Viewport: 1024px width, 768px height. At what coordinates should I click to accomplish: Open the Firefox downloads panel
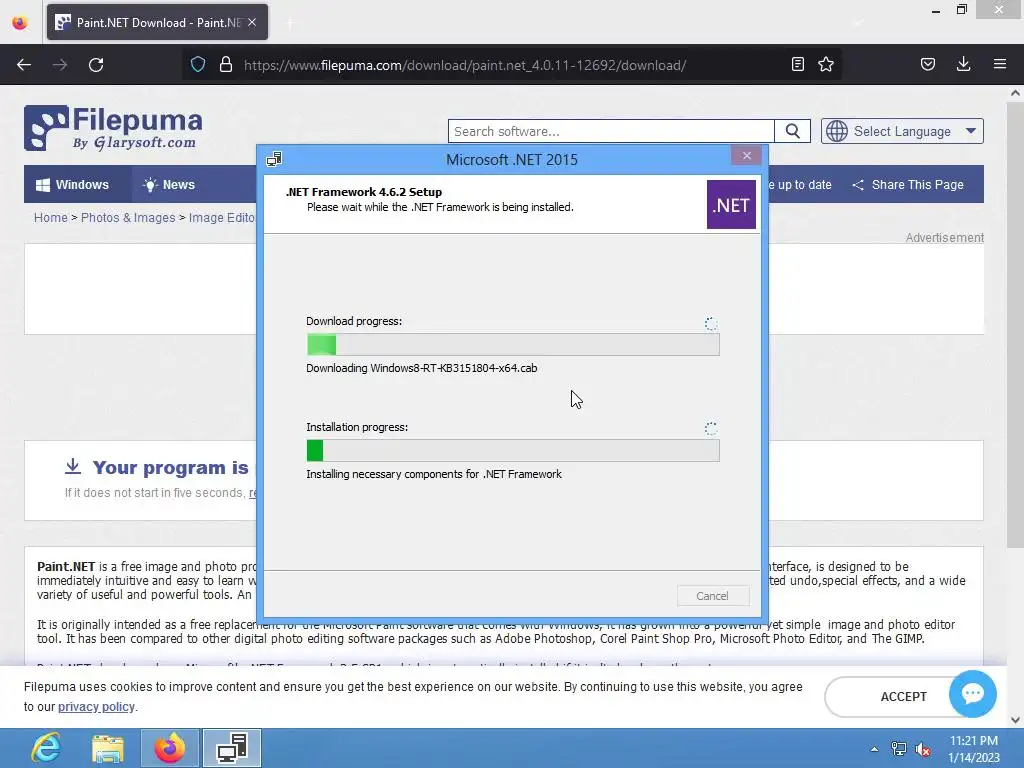(963, 65)
